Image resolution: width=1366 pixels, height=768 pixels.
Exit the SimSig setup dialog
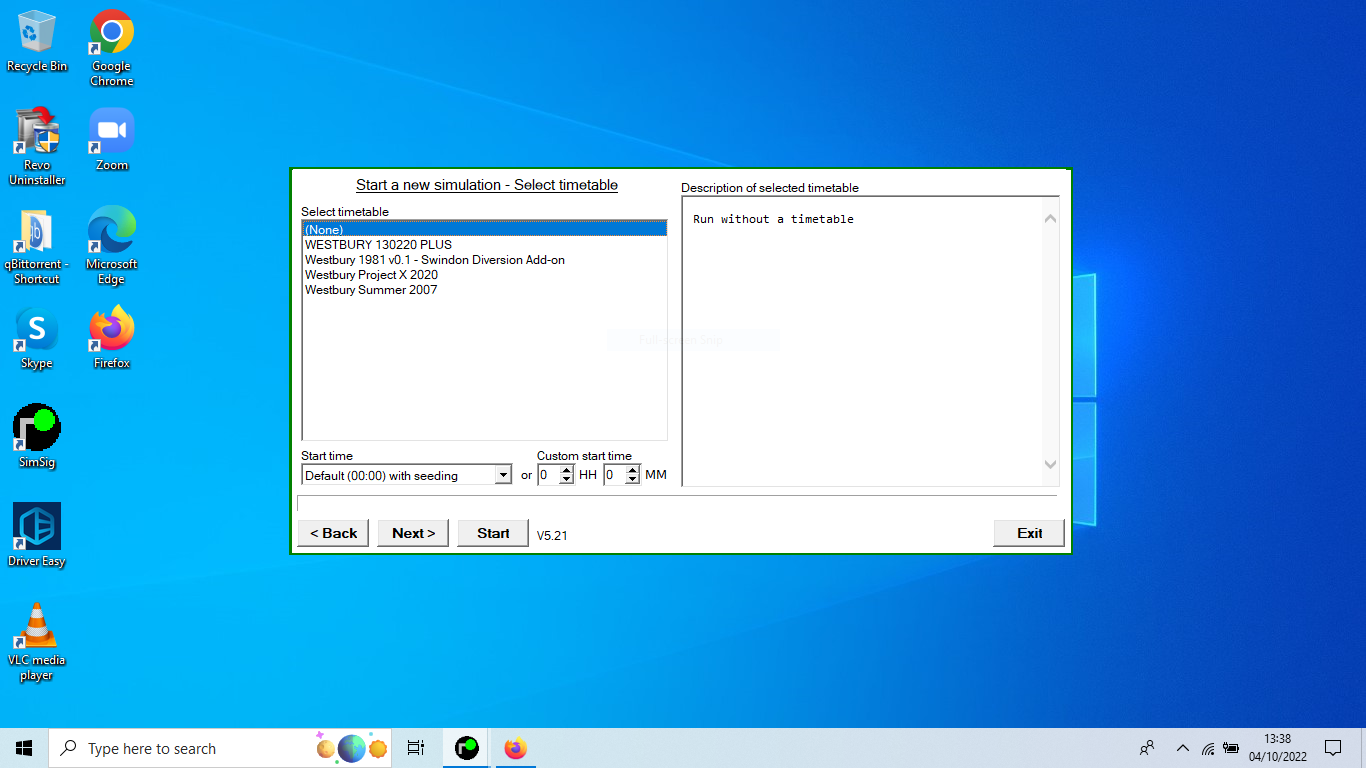click(1029, 533)
